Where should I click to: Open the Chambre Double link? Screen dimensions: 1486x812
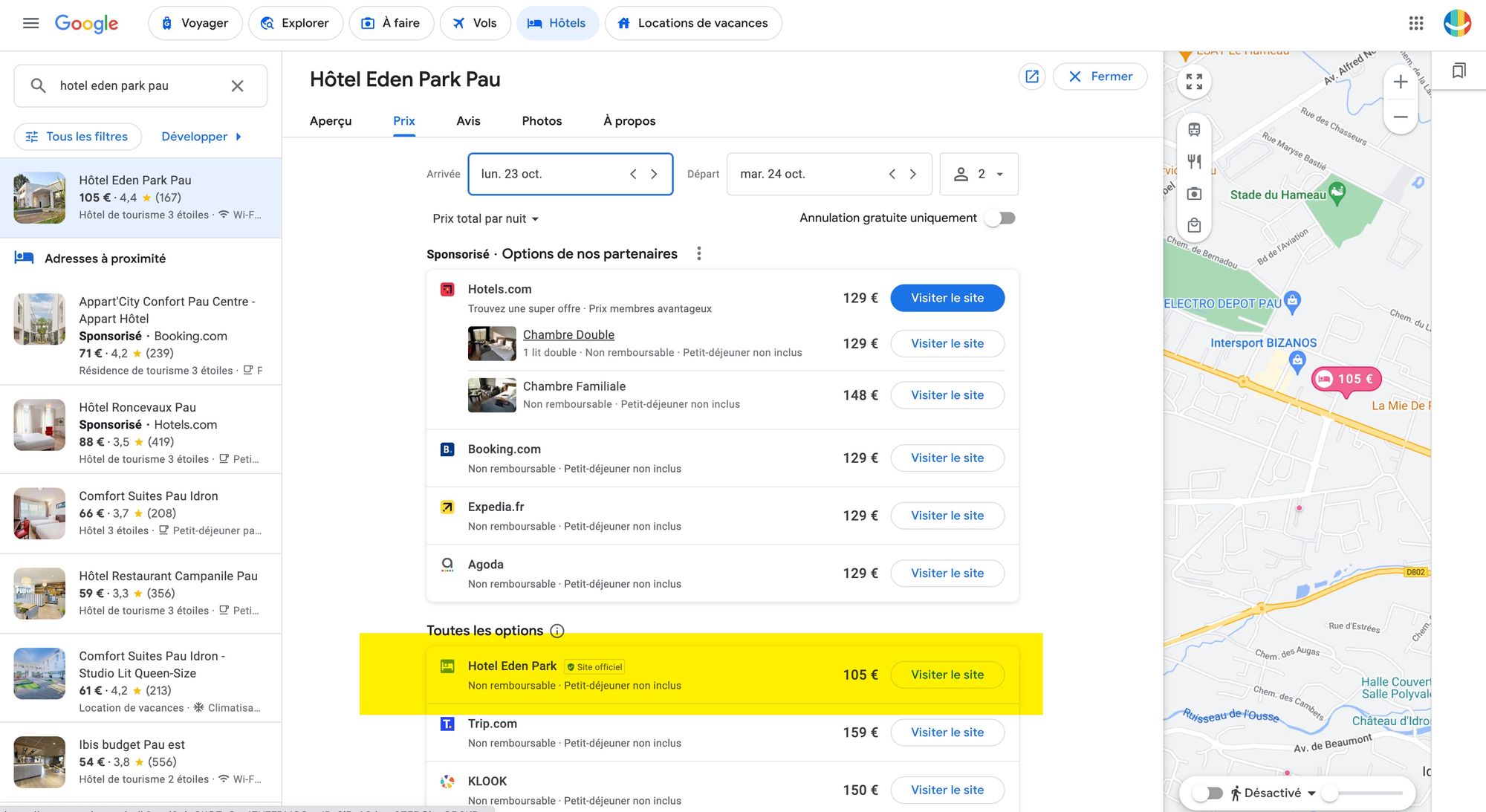(568, 335)
